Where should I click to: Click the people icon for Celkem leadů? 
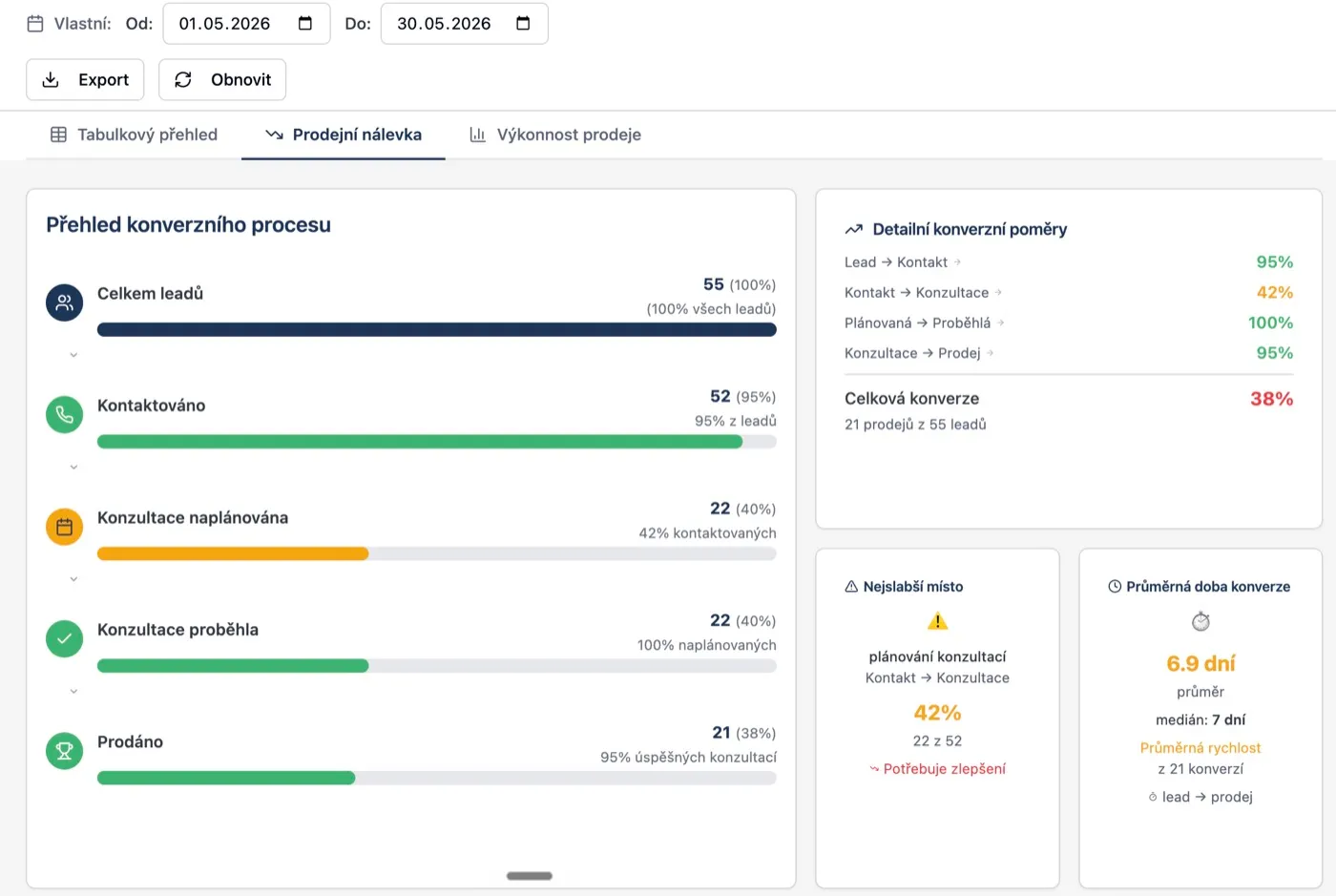pyautogui.click(x=65, y=302)
